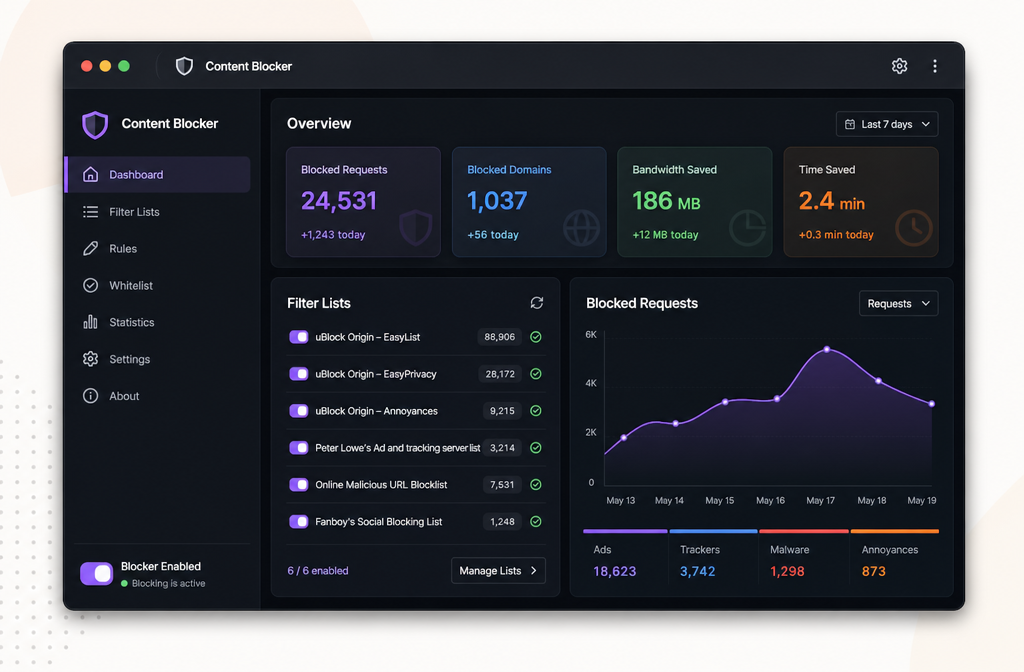The height and width of the screenshot is (672, 1024).
Task: Disable Peter Lowe's Ad and tracking list
Action: [x=298, y=448]
